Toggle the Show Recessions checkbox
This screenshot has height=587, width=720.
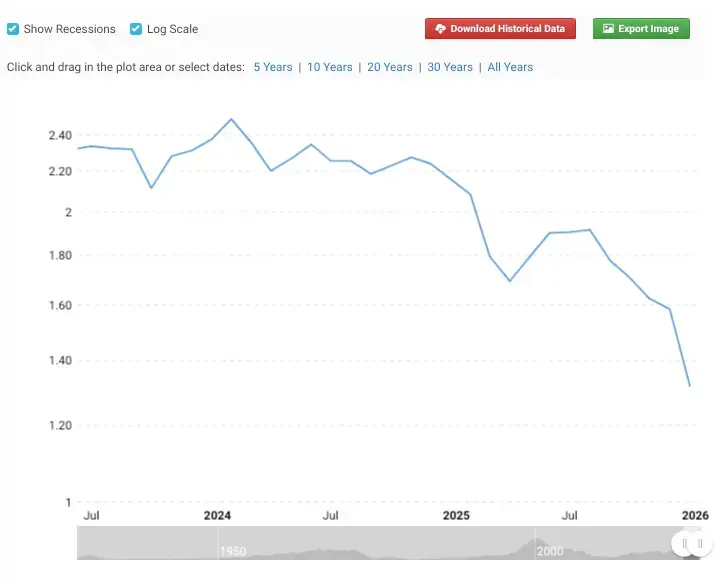point(13,29)
